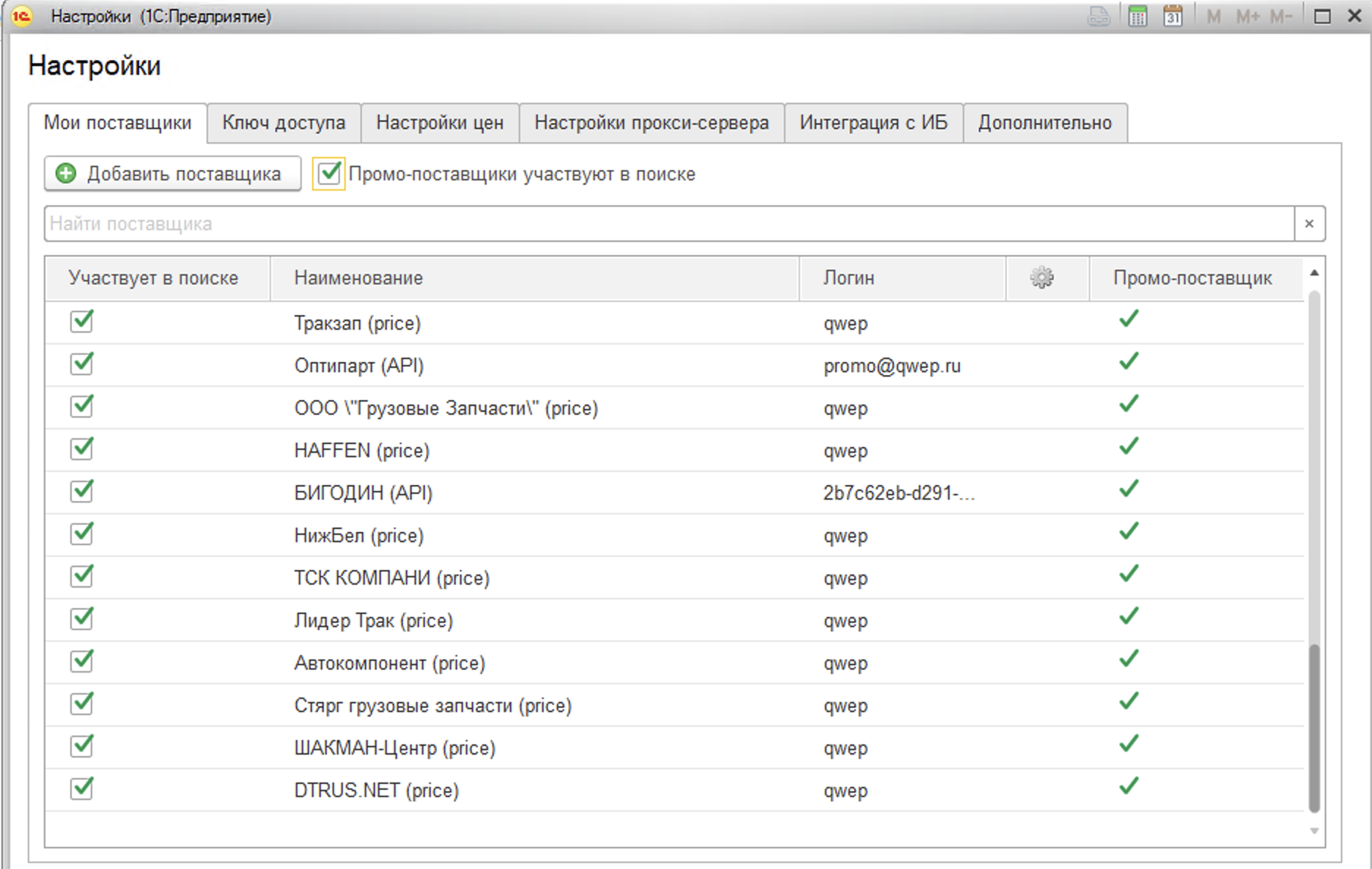Screen dimensions: 1372x869
Task: Click promo checkmark in DTRUS.NET row
Action: 1129,786
